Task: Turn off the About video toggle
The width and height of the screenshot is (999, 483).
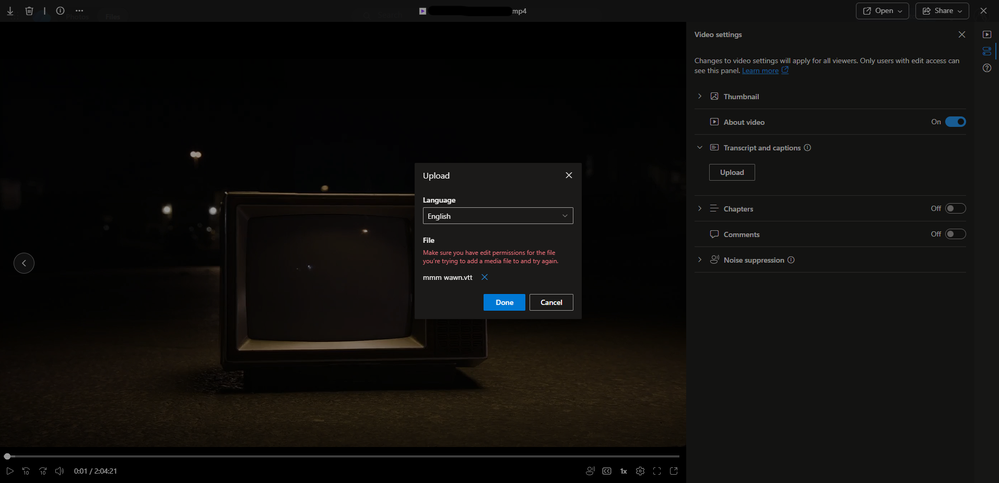Action: (955, 122)
